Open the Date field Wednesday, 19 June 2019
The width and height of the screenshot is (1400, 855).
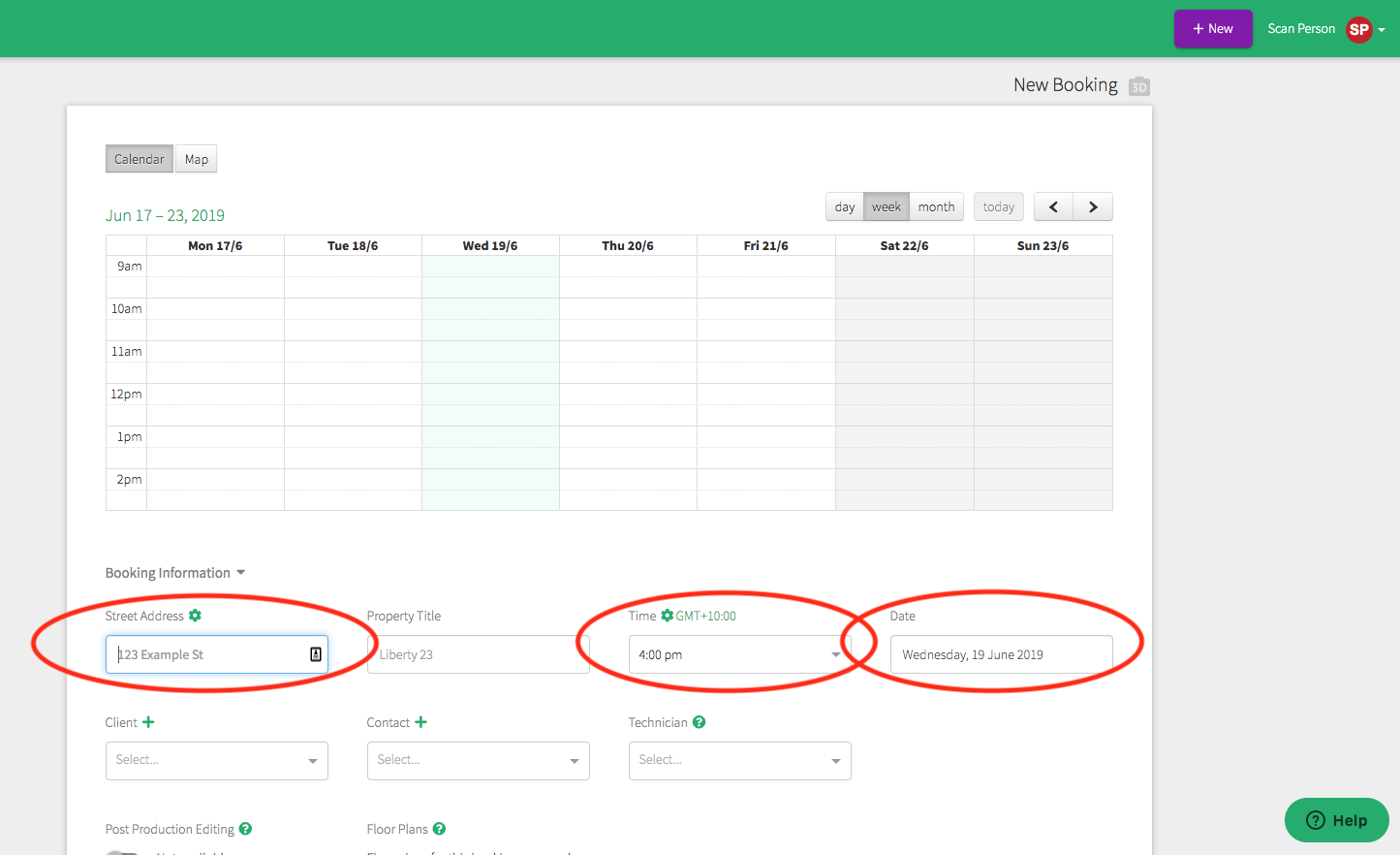coord(1001,654)
